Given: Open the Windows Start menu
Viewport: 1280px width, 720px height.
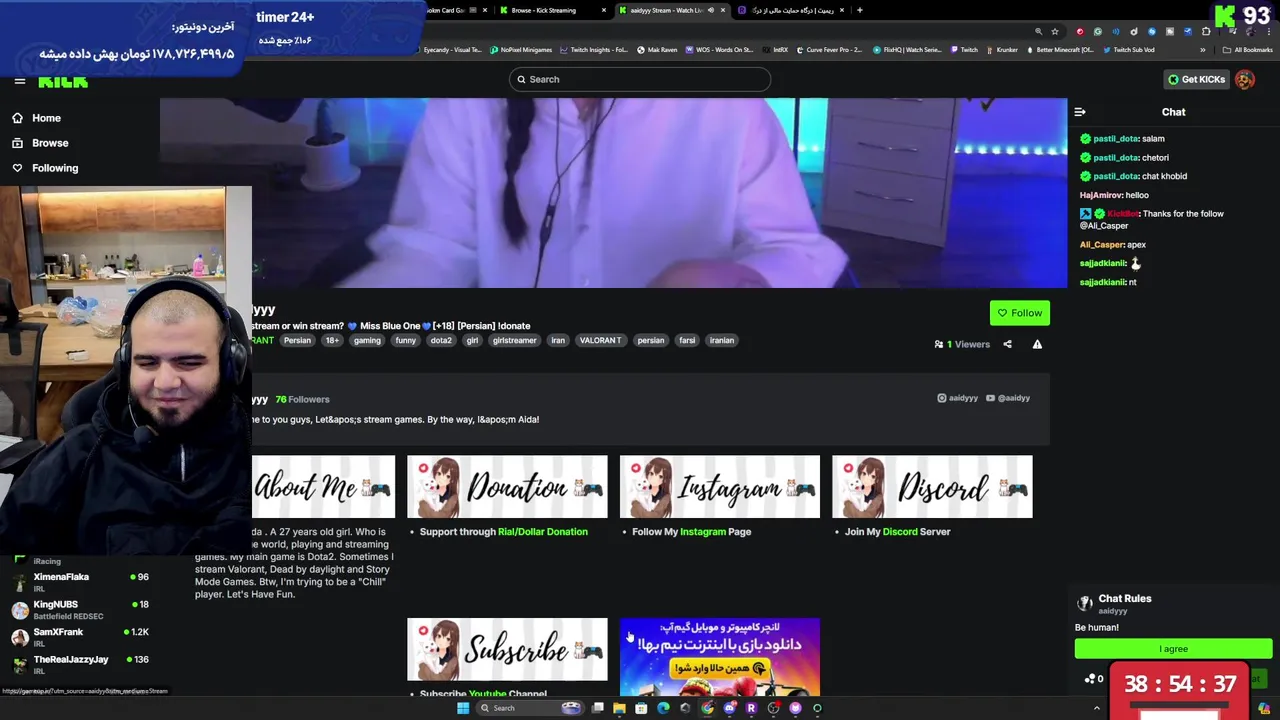Looking at the screenshot, I should (462, 708).
